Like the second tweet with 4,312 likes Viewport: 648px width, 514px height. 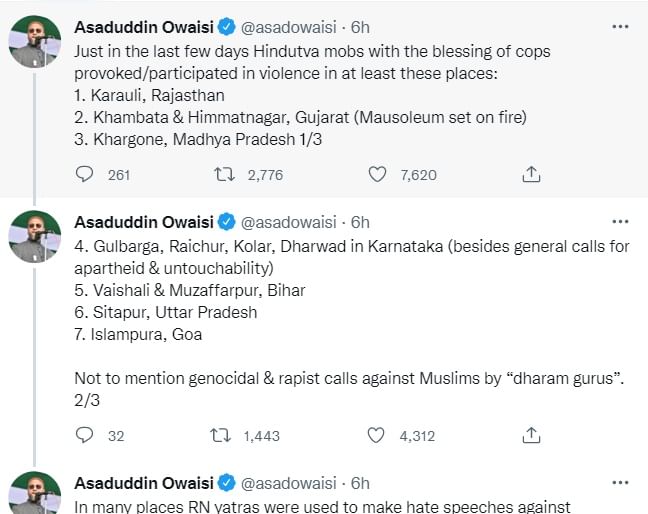click(377, 435)
